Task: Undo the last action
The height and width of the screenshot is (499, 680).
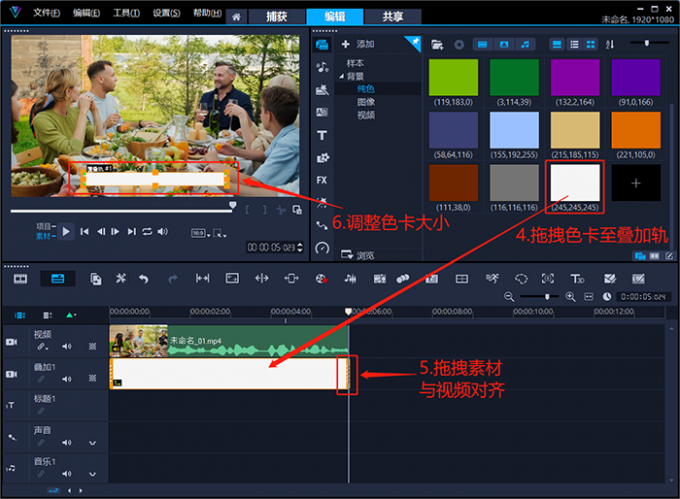Action: point(144,279)
